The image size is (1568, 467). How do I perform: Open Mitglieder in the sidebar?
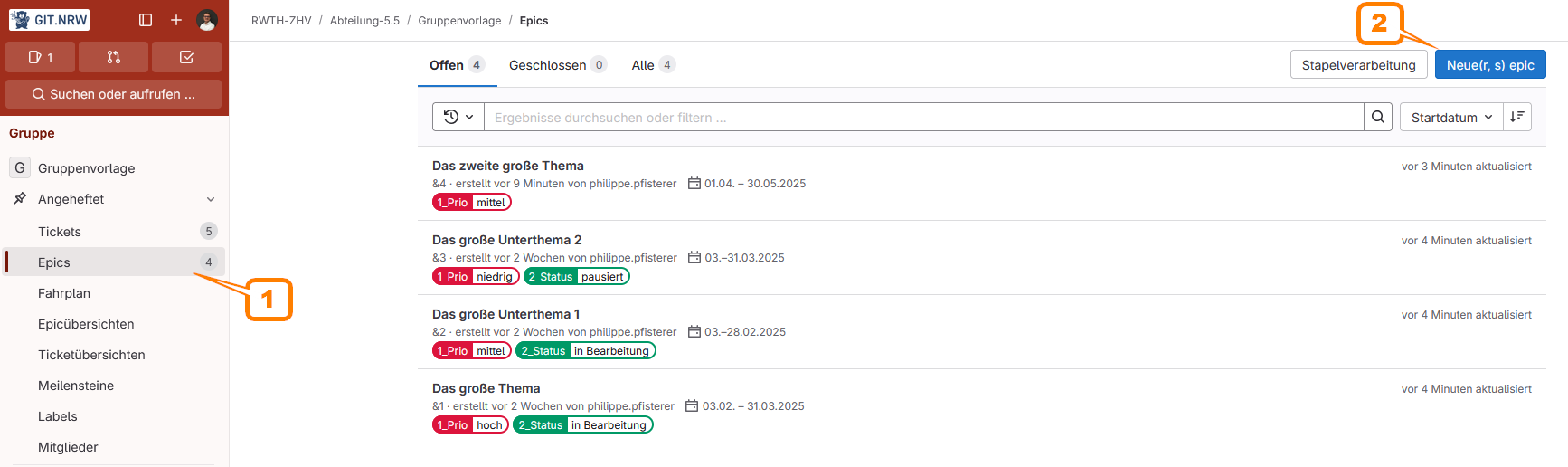click(114, 447)
